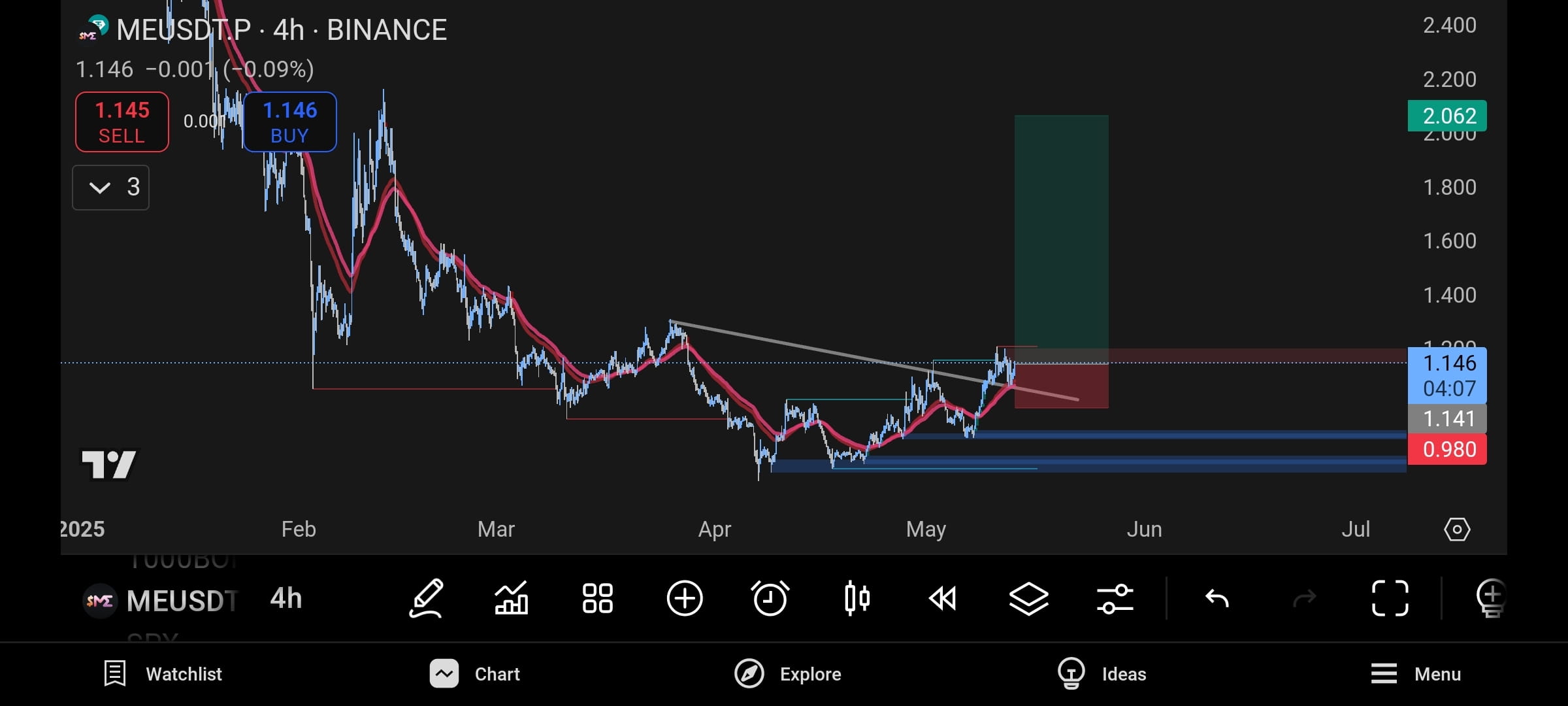Change the 4h timeframe selector

click(286, 599)
